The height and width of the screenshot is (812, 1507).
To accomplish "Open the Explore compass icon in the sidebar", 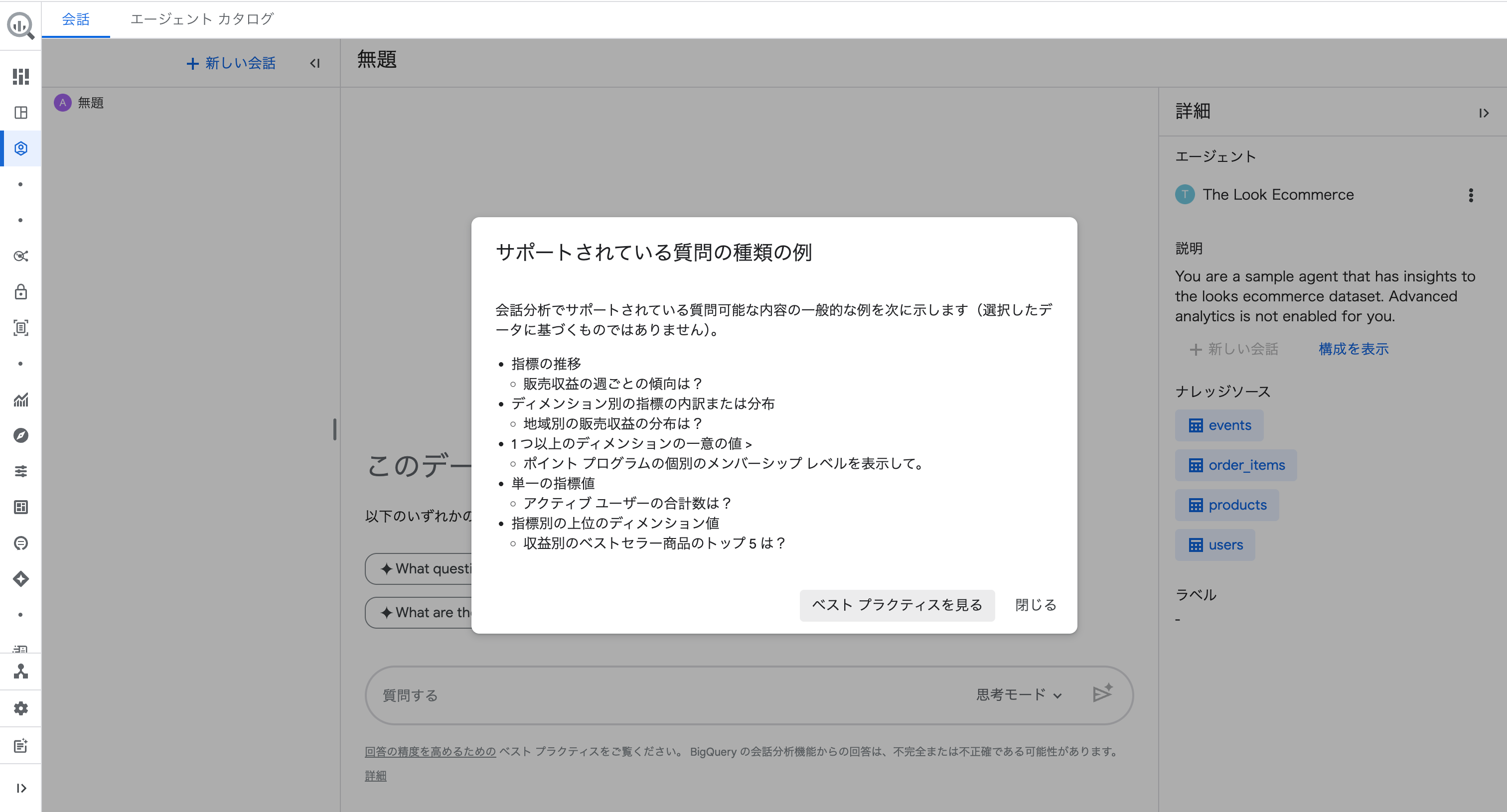I will (x=20, y=435).
